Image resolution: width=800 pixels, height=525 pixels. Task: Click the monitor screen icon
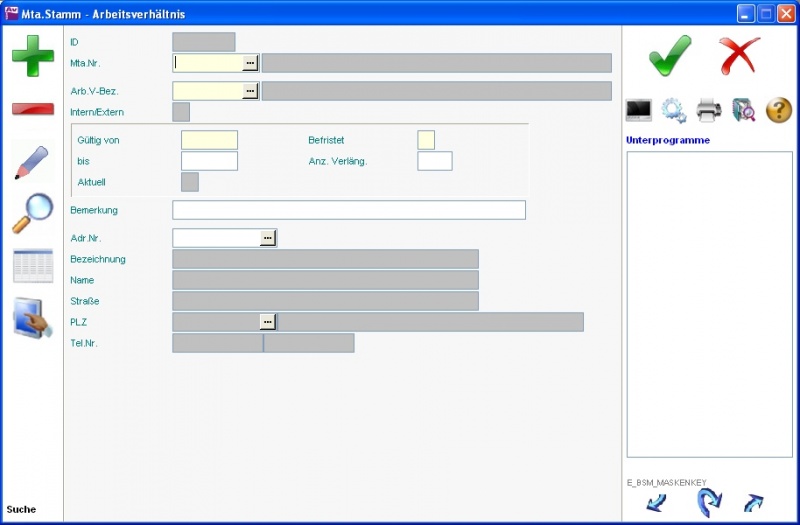pos(639,110)
